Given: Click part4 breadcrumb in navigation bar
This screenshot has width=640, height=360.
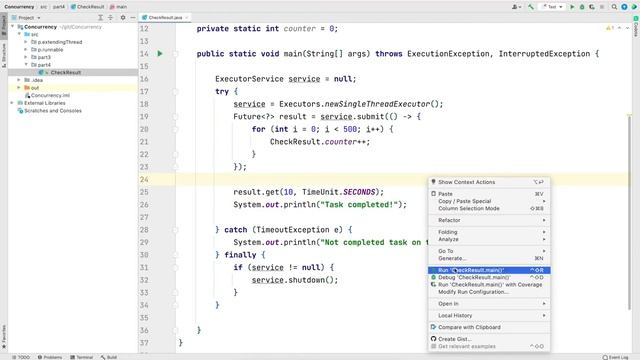Looking at the screenshot, I should click(58, 7).
